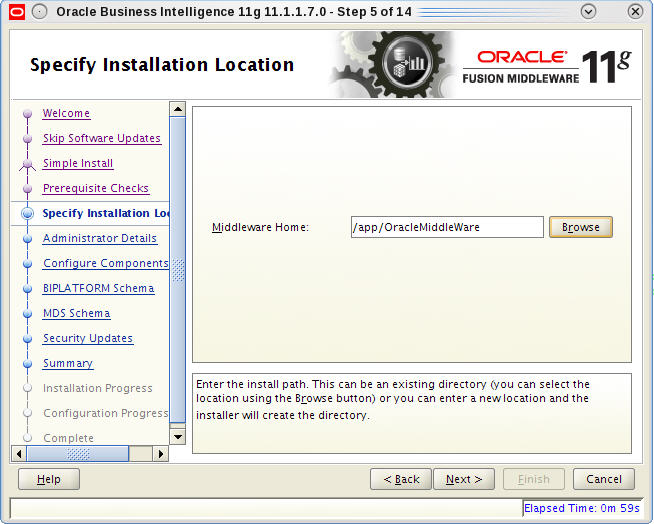Click the Simple Install step bullet marker
The width and height of the screenshot is (654, 524).
click(x=28, y=164)
